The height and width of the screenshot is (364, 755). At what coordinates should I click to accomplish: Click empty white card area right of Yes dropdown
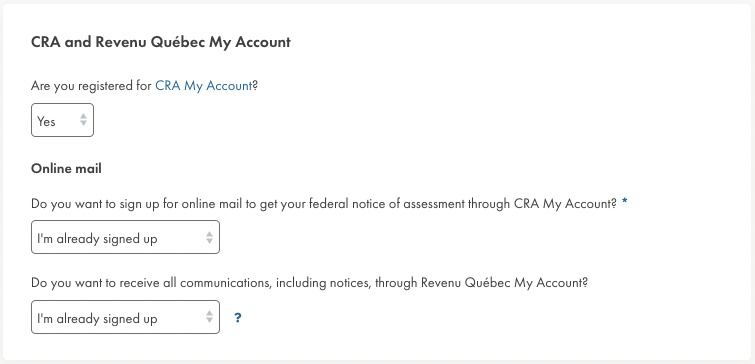[385, 120]
